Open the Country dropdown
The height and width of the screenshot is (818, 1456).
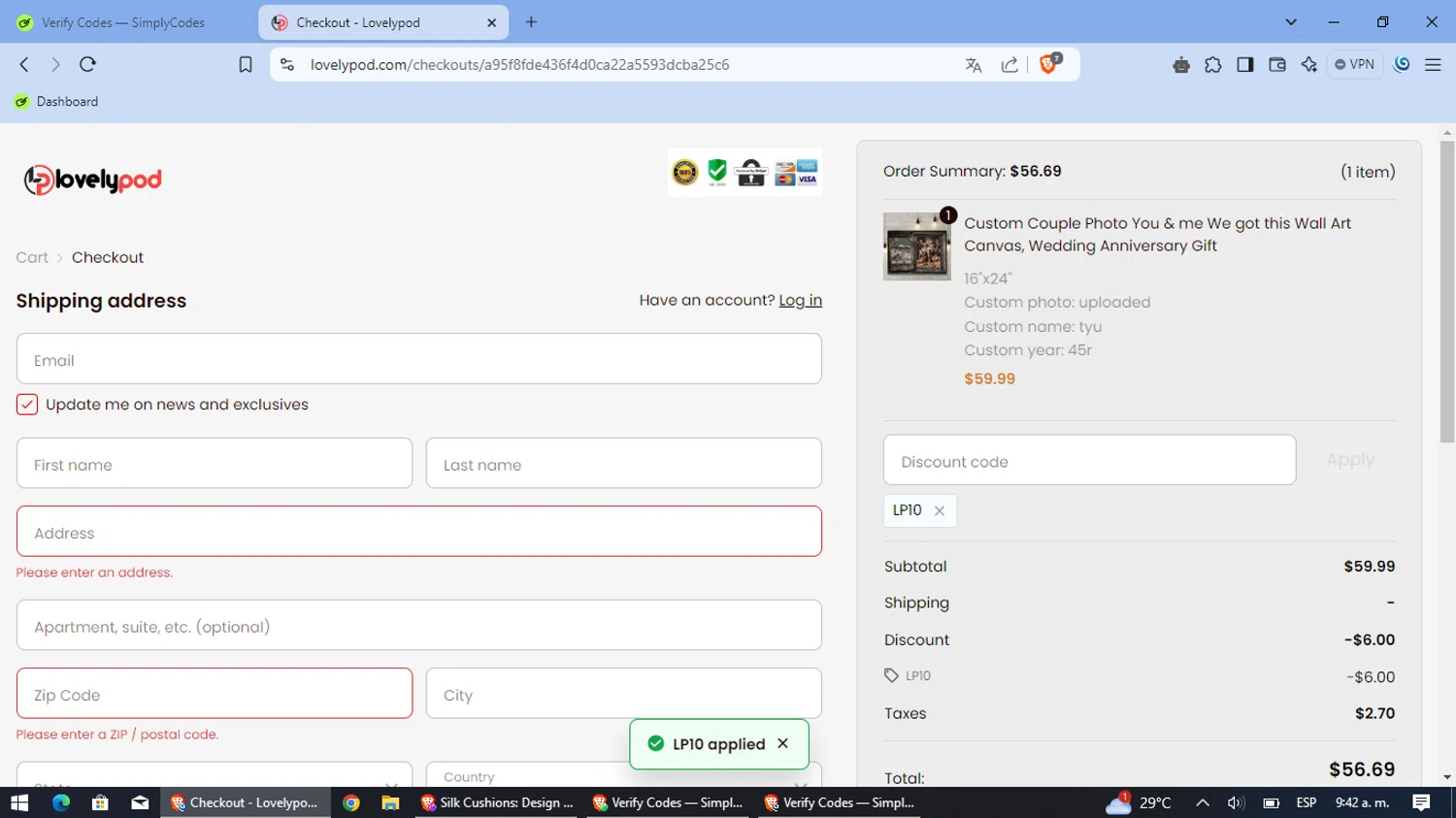click(x=624, y=774)
